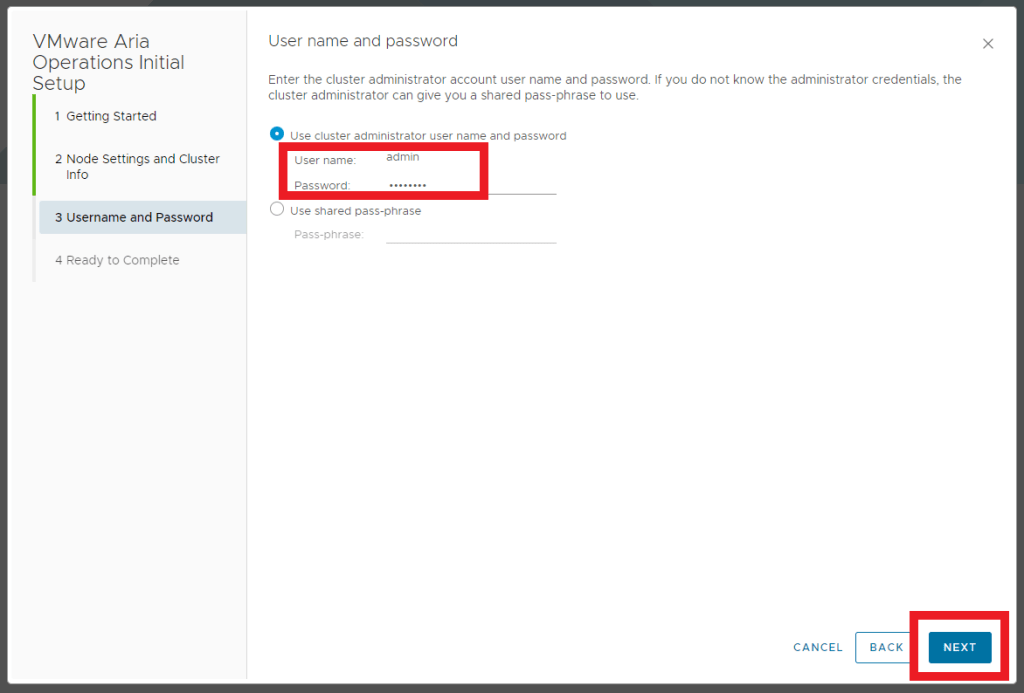This screenshot has width=1024, height=693.
Task: Close the setup dialog with the X icon
Action: [988, 44]
